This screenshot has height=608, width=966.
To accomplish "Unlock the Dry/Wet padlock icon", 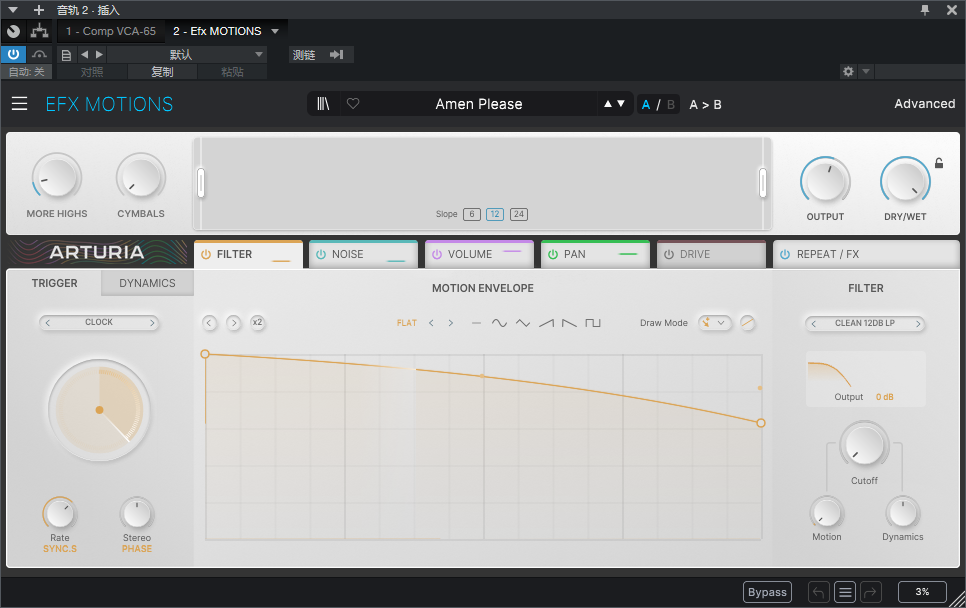I will click(939, 163).
